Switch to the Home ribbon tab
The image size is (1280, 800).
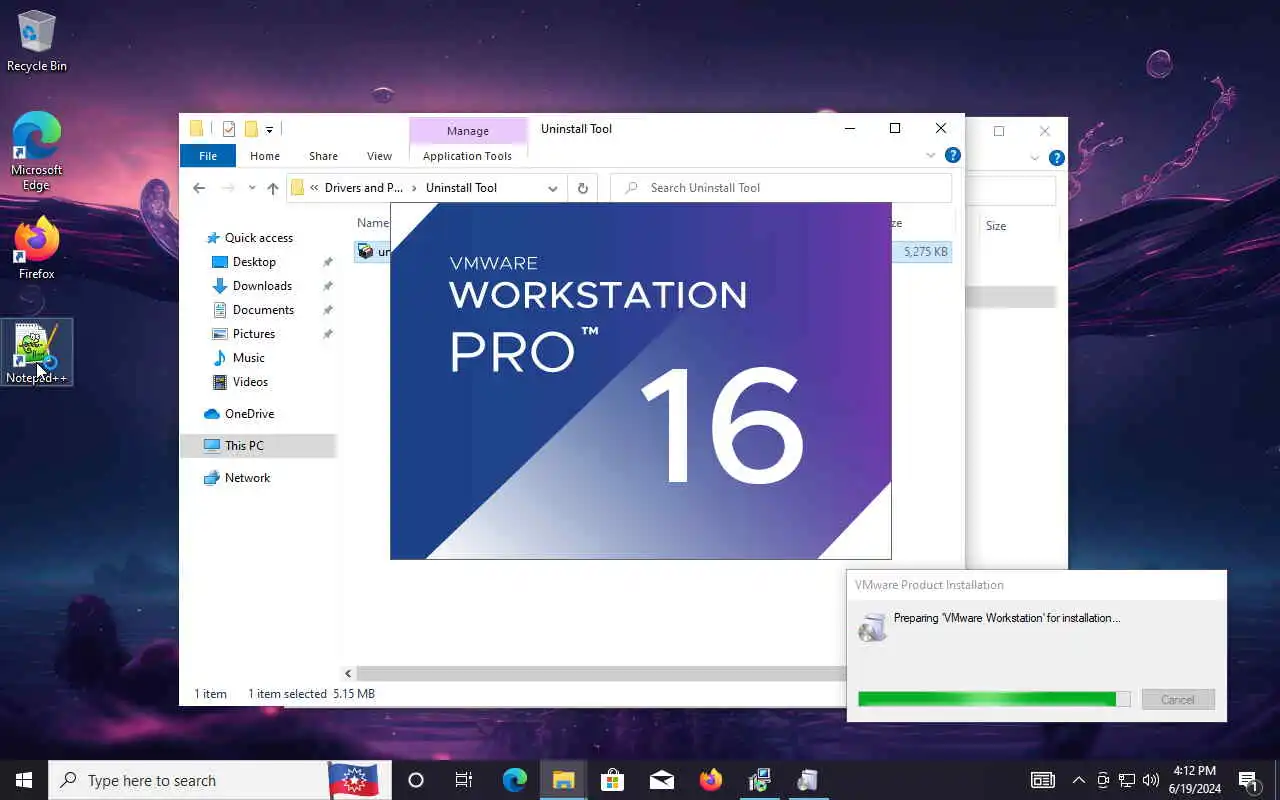(265, 156)
